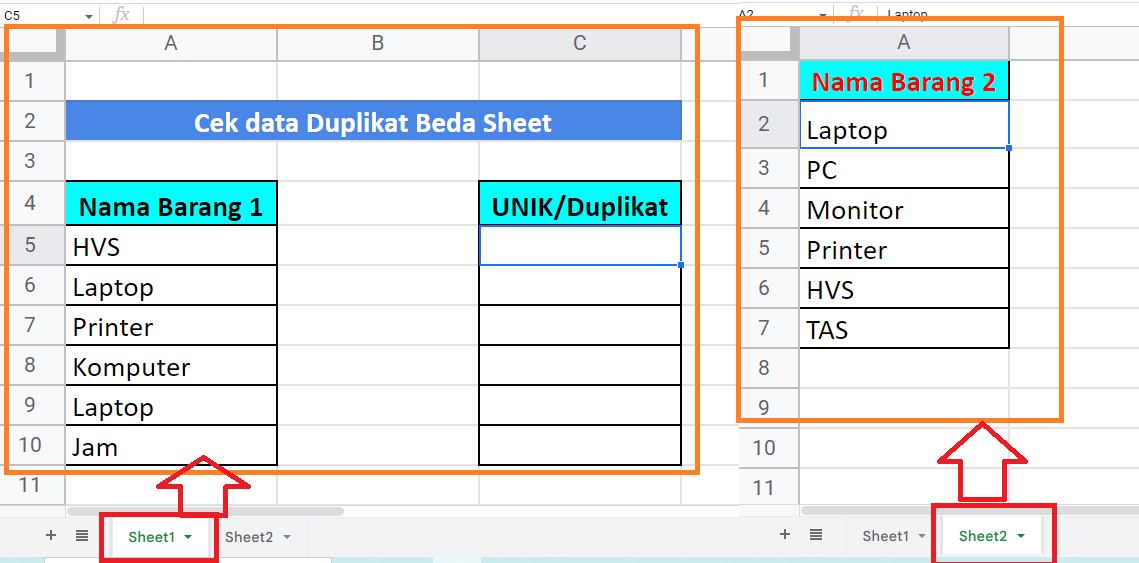
Task: Select the empty UNIK/Duplikat cell in row 5
Action: coord(580,246)
